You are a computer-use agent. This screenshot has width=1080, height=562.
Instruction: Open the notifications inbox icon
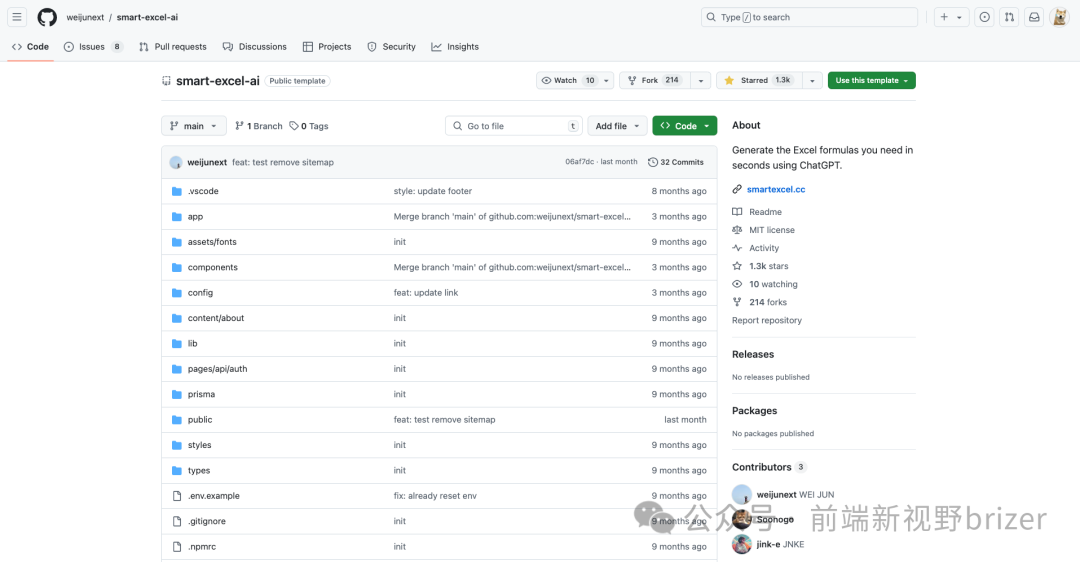point(1034,17)
